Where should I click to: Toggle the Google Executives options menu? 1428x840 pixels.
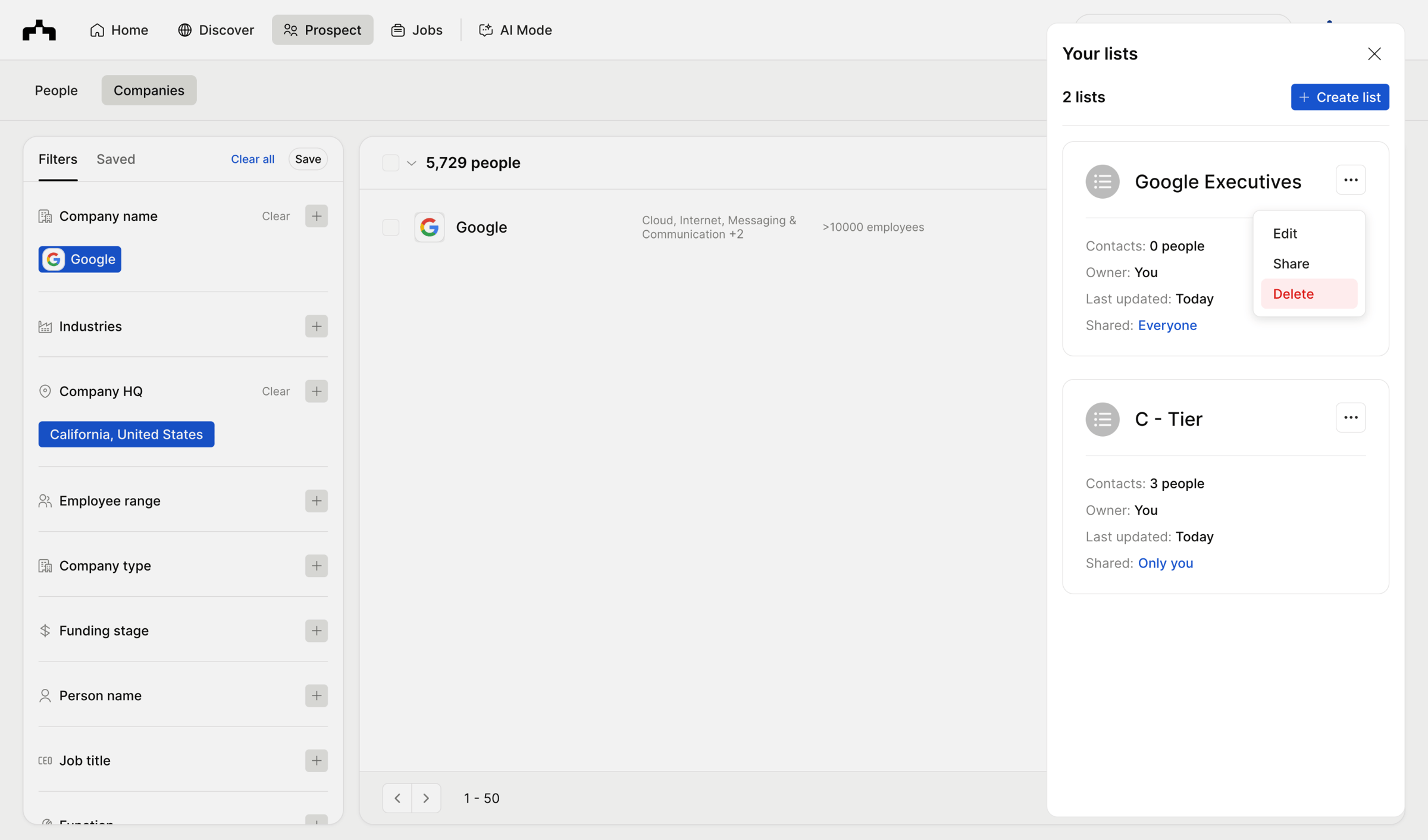click(x=1350, y=180)
